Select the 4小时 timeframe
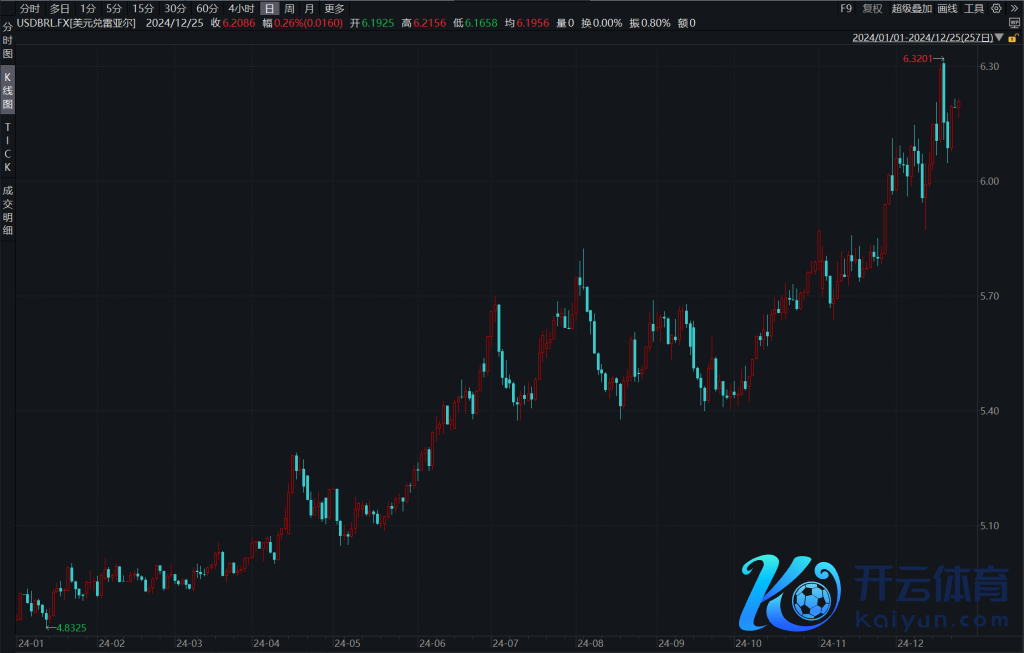Screen dimensions: 1024x653 coord(240,8)
